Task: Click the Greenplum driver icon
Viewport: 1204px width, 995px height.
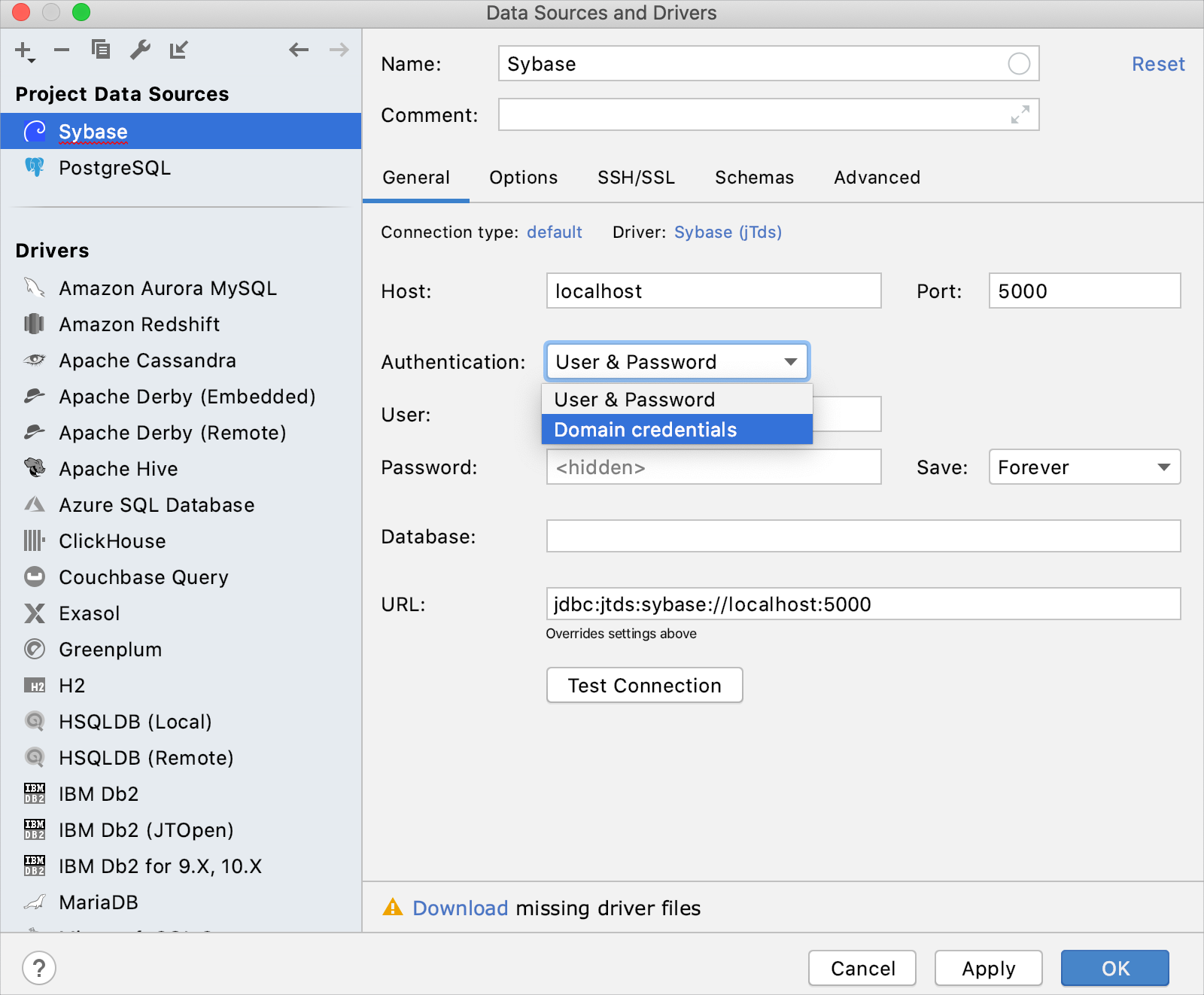Action: point(35,649)
